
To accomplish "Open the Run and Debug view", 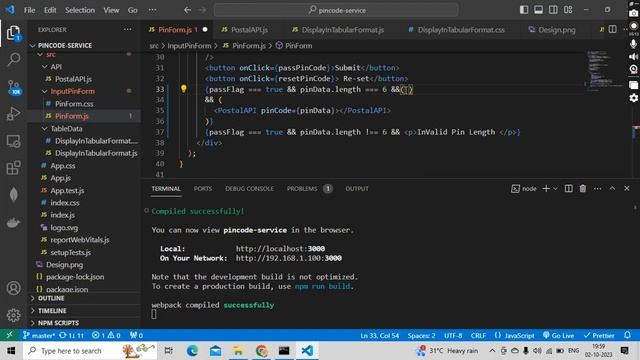I will (13, 114).
